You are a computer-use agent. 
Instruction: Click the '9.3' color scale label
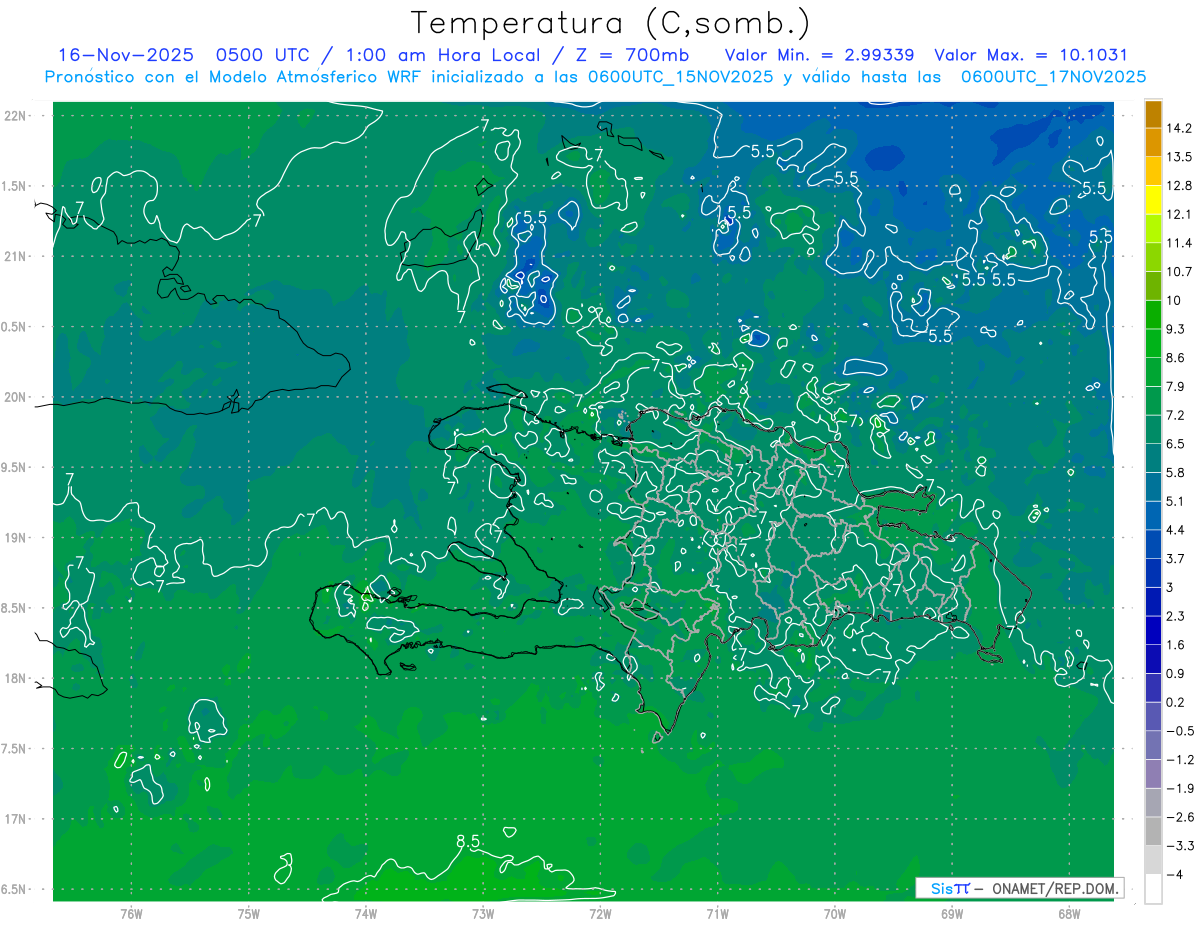[1176, 329]
